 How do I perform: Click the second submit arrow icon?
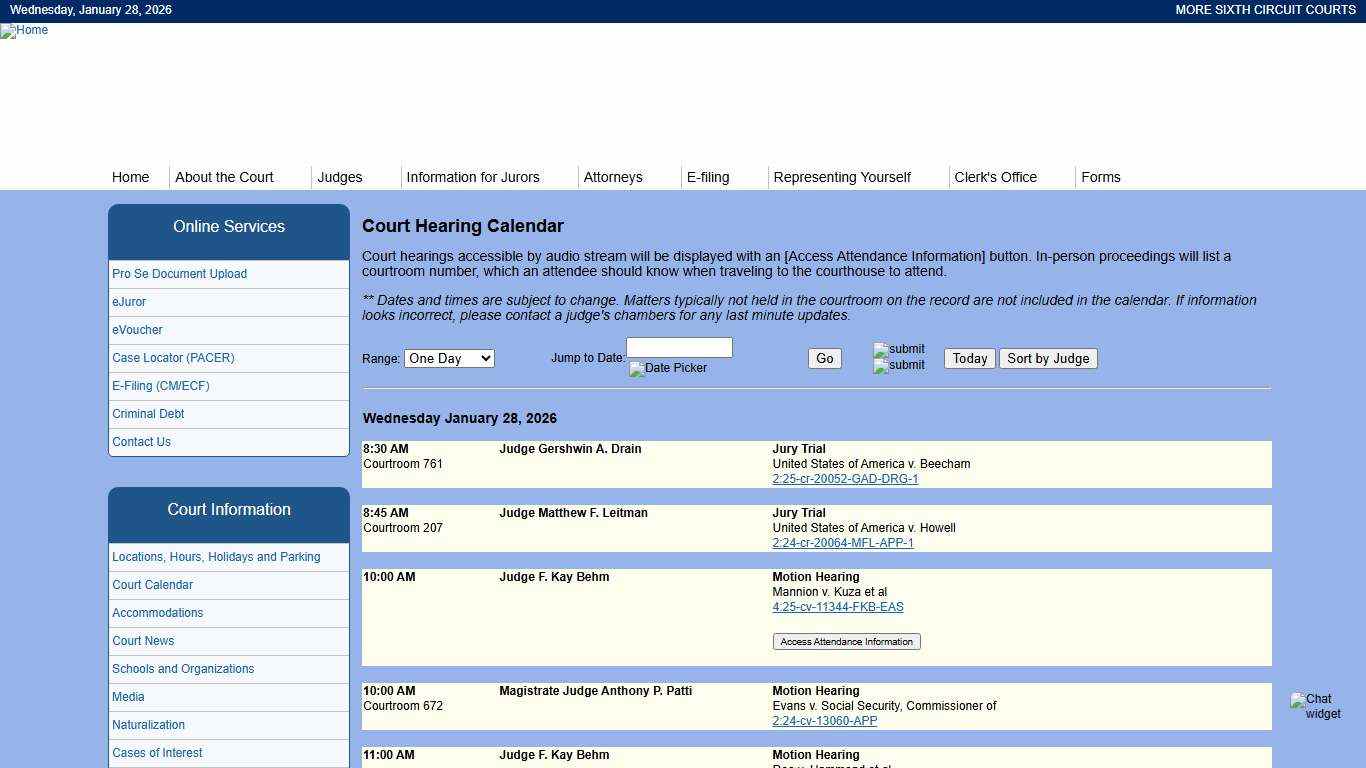(x=897, y=365)
